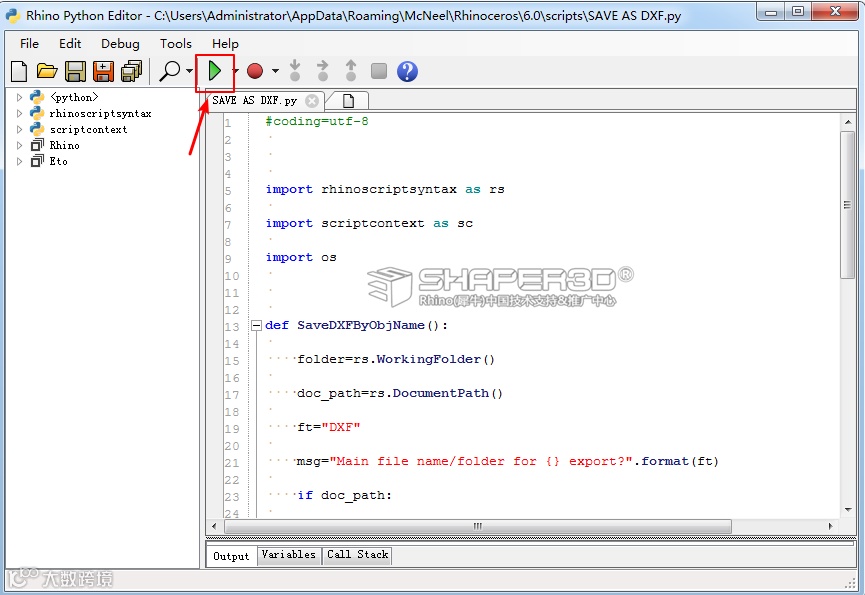Click line number 13 in gutter
865x595 pixels.
click(232, 326)
